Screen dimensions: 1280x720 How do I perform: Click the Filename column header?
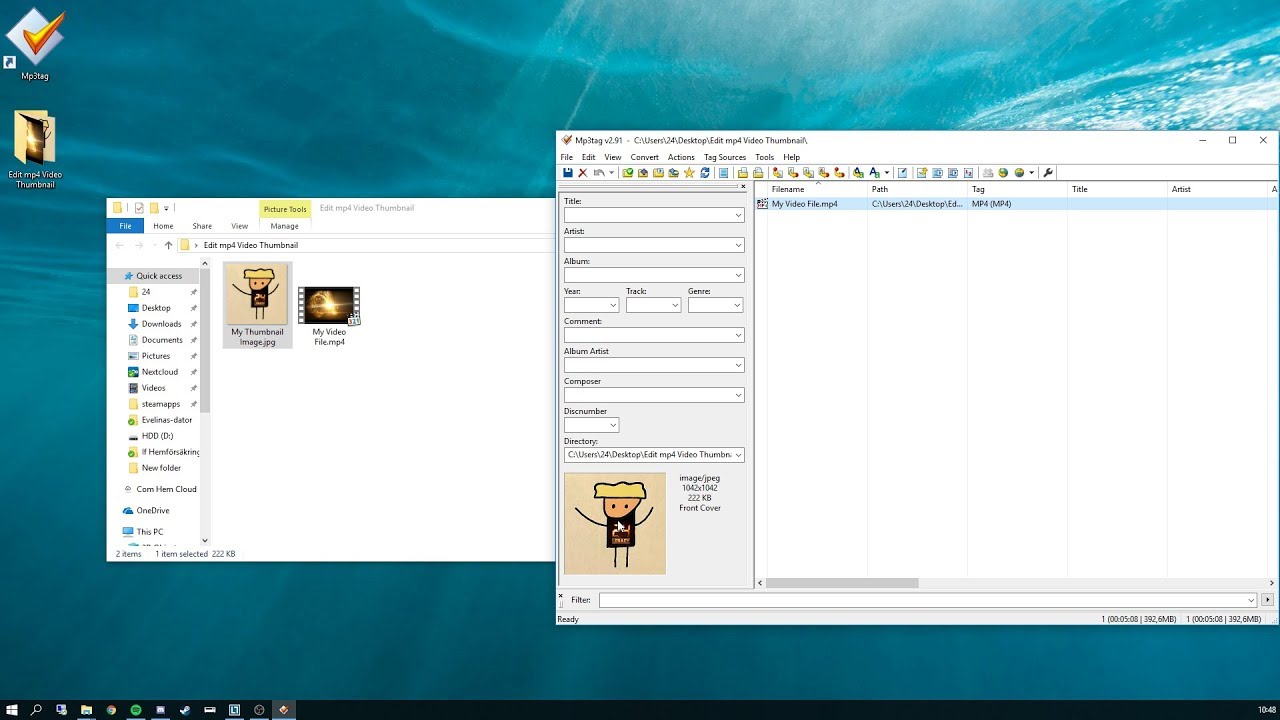[788, 189]
